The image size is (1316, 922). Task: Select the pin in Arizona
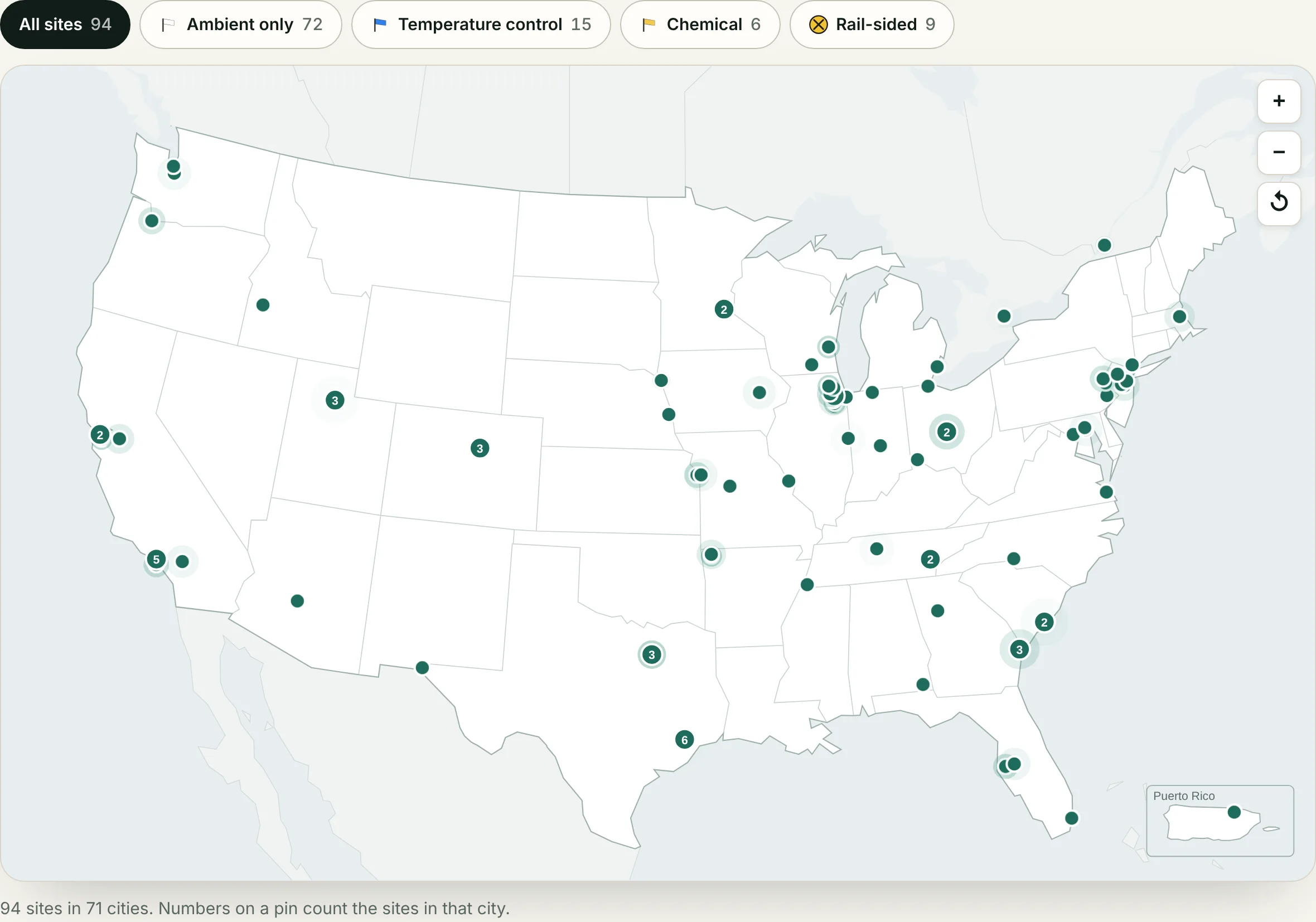(297, 601)
